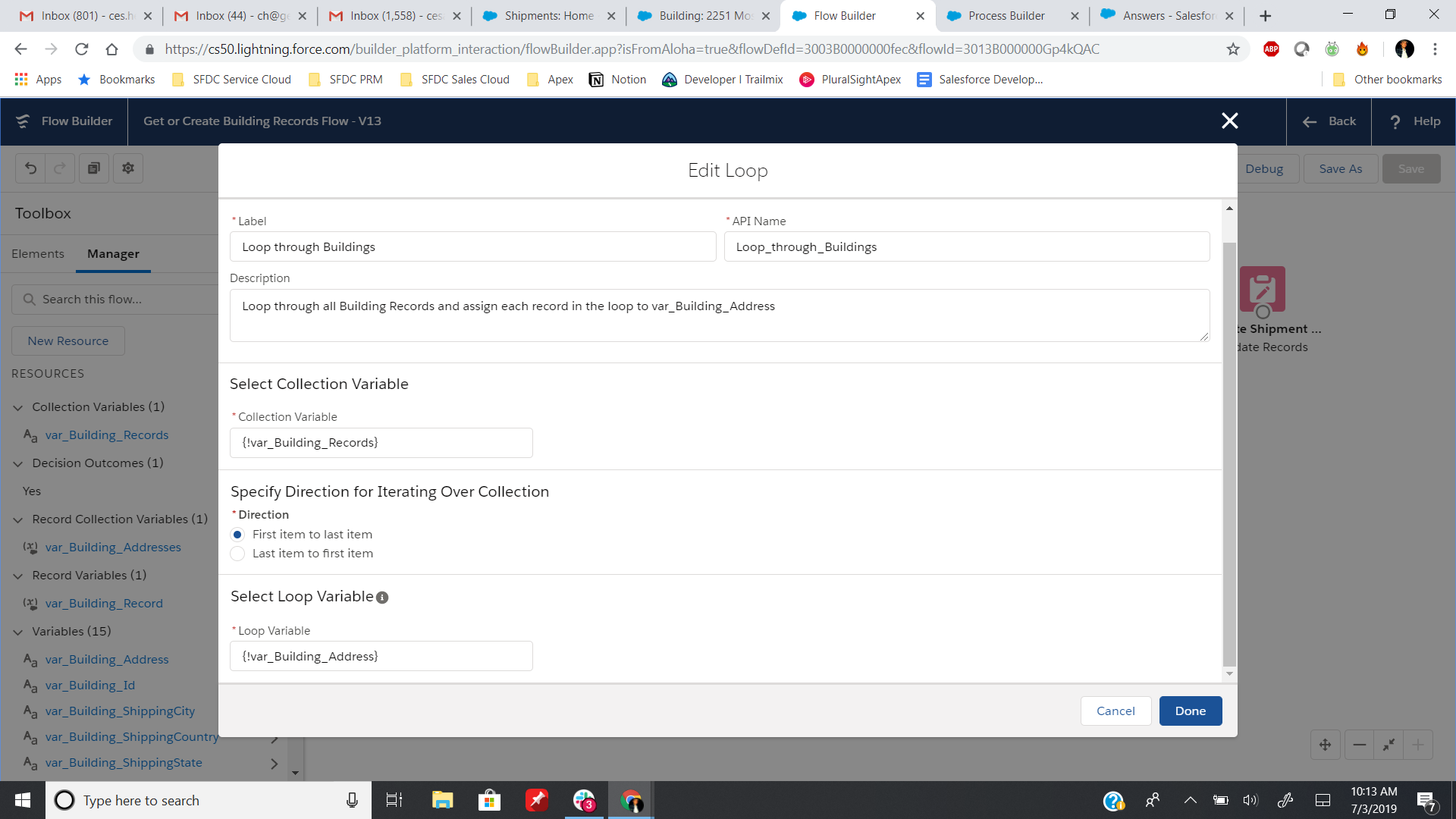The image size is (1456, 819).
Task: Switch to the Elements tab
Action: tap(38, 254)
